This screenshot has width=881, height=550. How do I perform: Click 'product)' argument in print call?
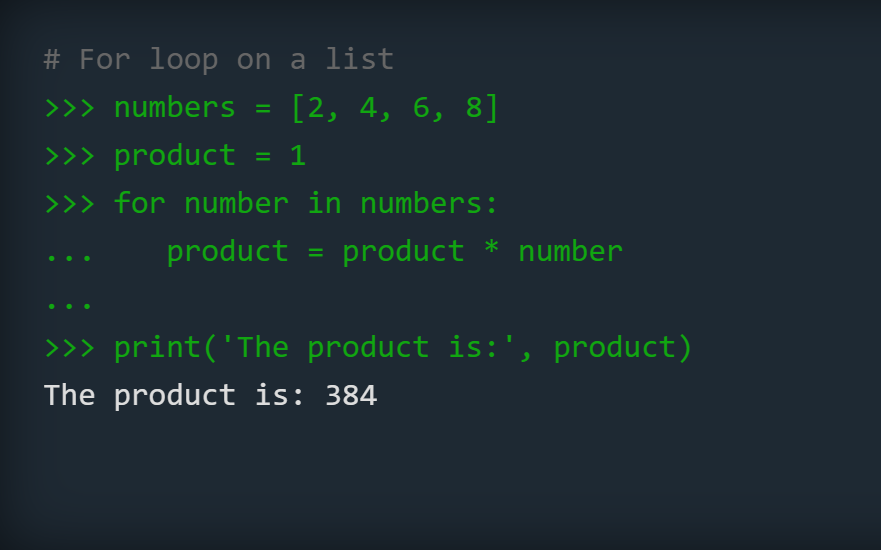coord(623,348)
